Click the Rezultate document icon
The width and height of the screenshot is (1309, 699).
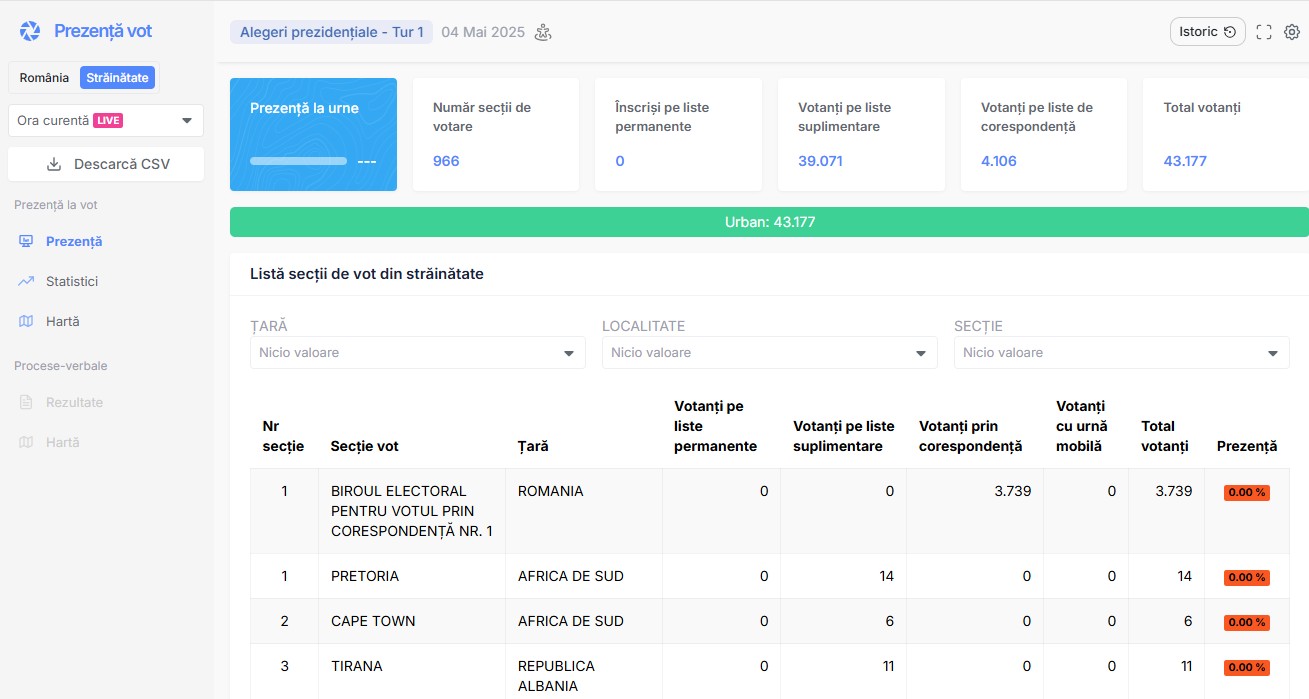click(26, 403)
